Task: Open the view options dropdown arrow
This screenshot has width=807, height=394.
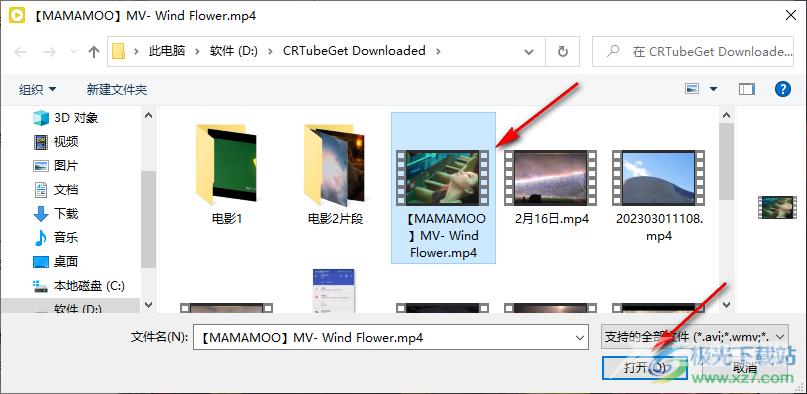Action: [713, 89]
